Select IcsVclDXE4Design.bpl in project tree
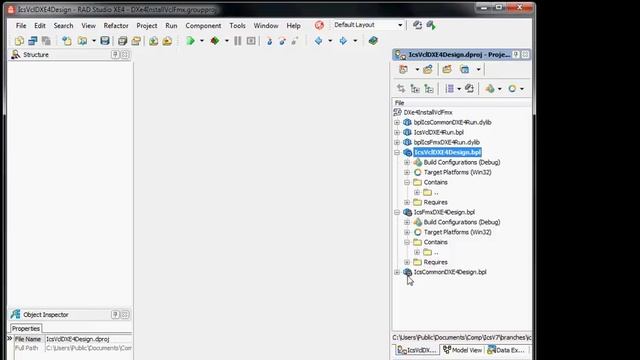The image size is (640, 360). pos(448,152)
